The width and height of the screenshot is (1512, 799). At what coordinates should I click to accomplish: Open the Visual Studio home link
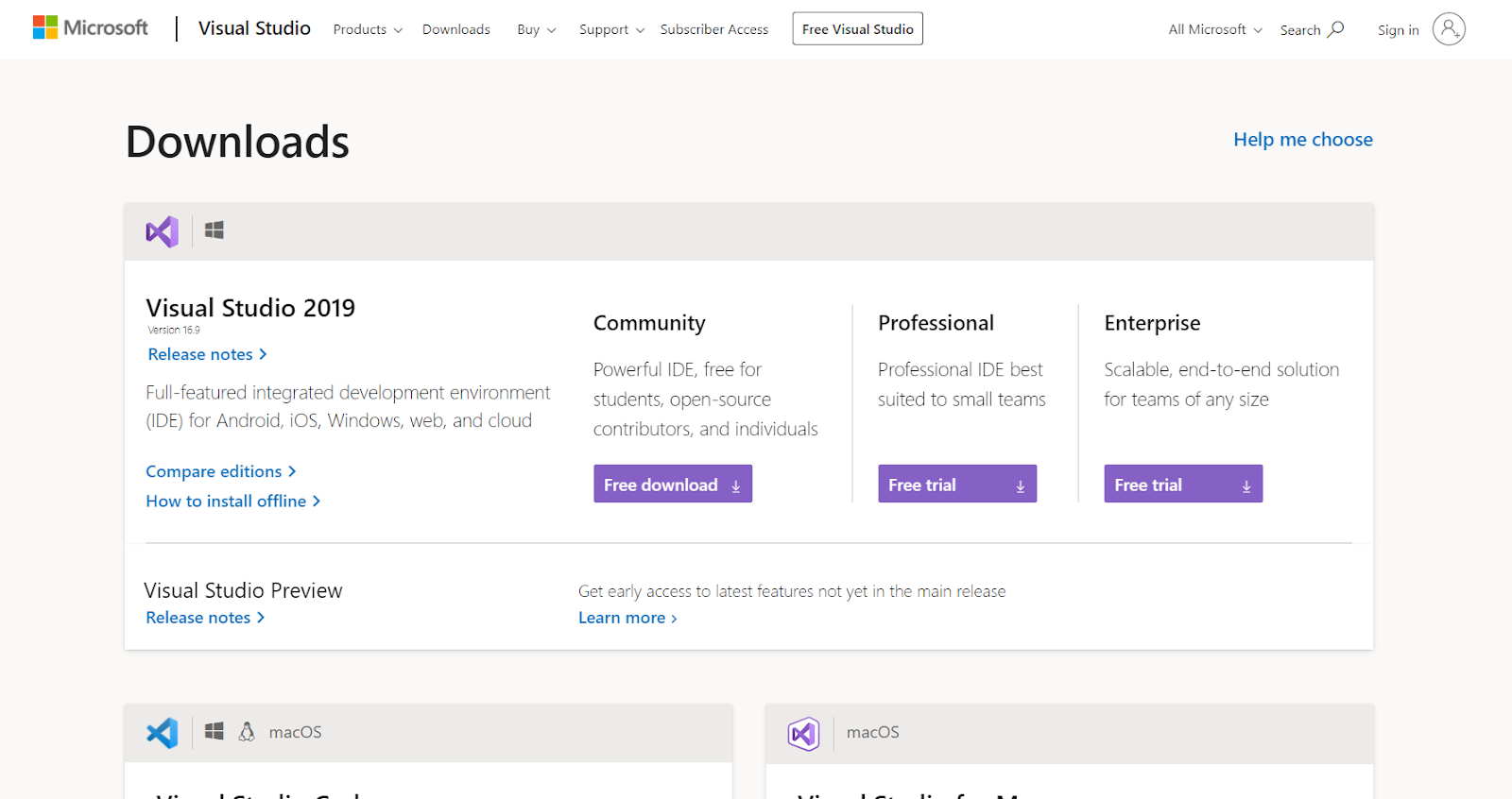point(254,28)
